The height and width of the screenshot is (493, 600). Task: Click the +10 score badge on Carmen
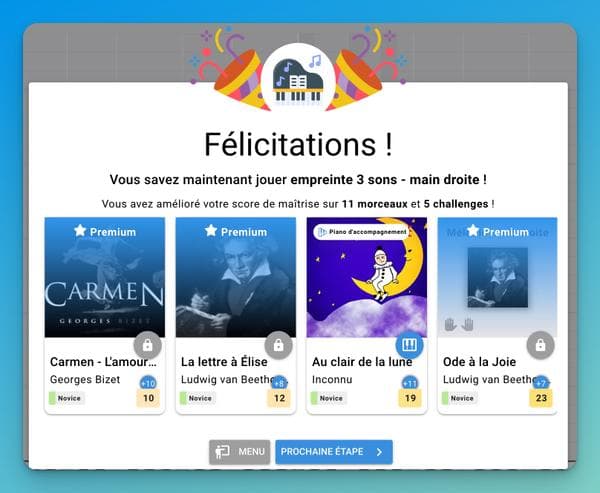tap(148, 383)
